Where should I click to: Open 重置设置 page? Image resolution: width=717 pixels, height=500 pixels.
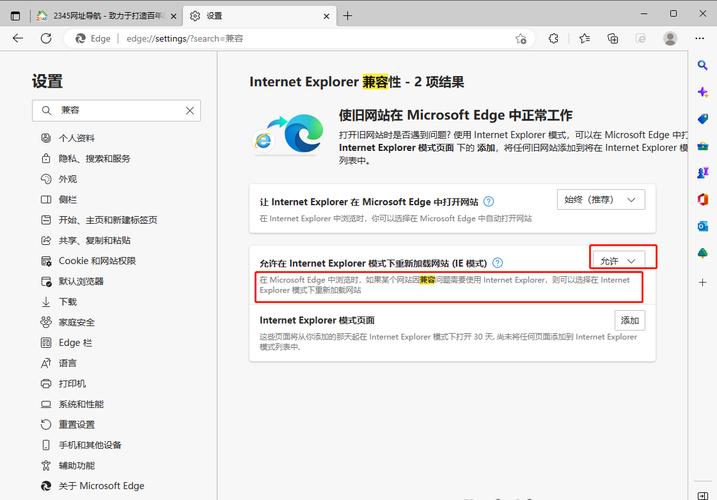(69, 425)
